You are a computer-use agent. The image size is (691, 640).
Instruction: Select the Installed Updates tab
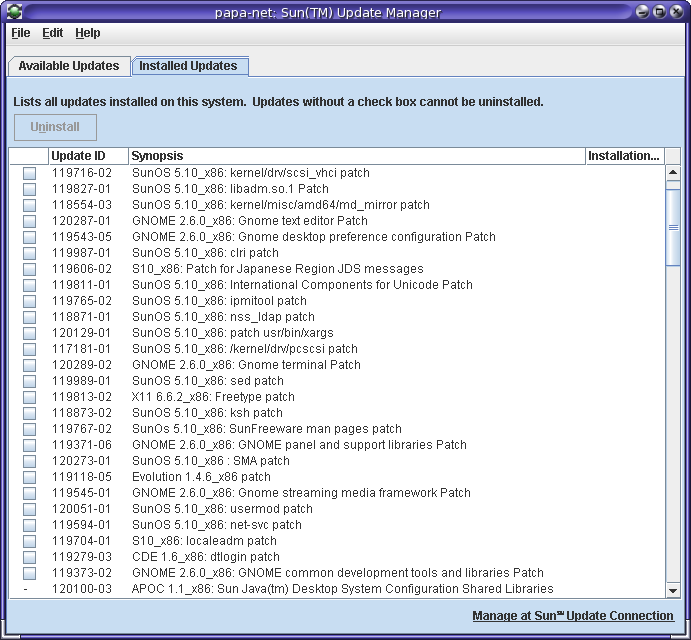point(189,66)
